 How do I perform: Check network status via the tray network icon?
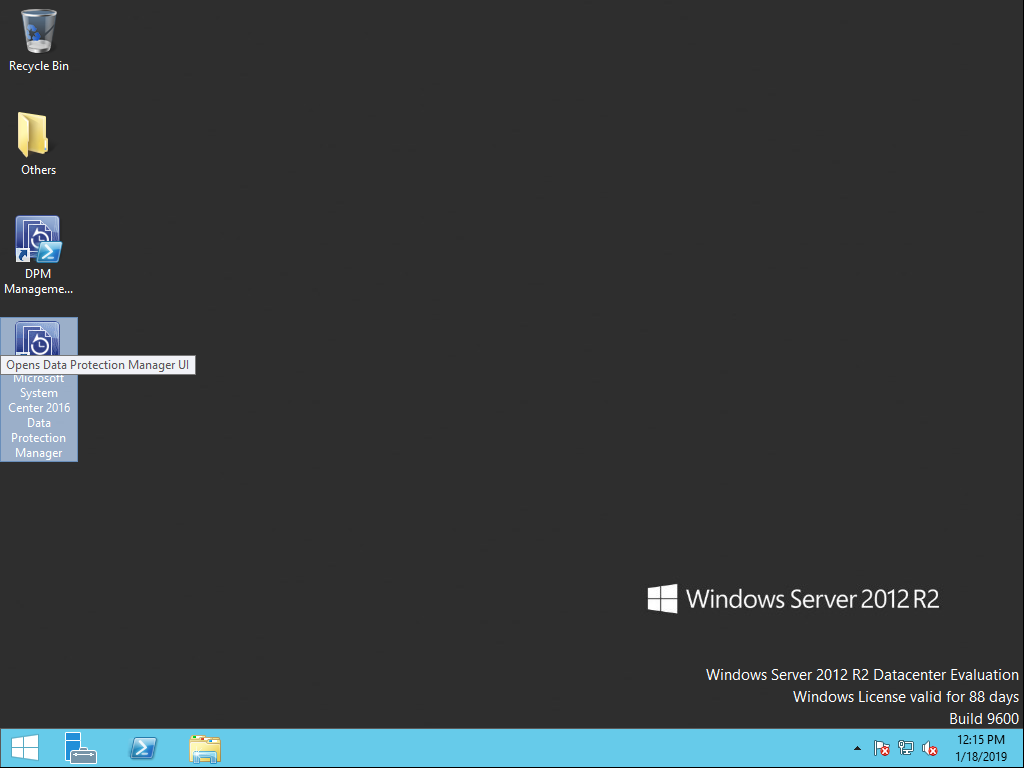pyautogui.click(x=905, y=748)
